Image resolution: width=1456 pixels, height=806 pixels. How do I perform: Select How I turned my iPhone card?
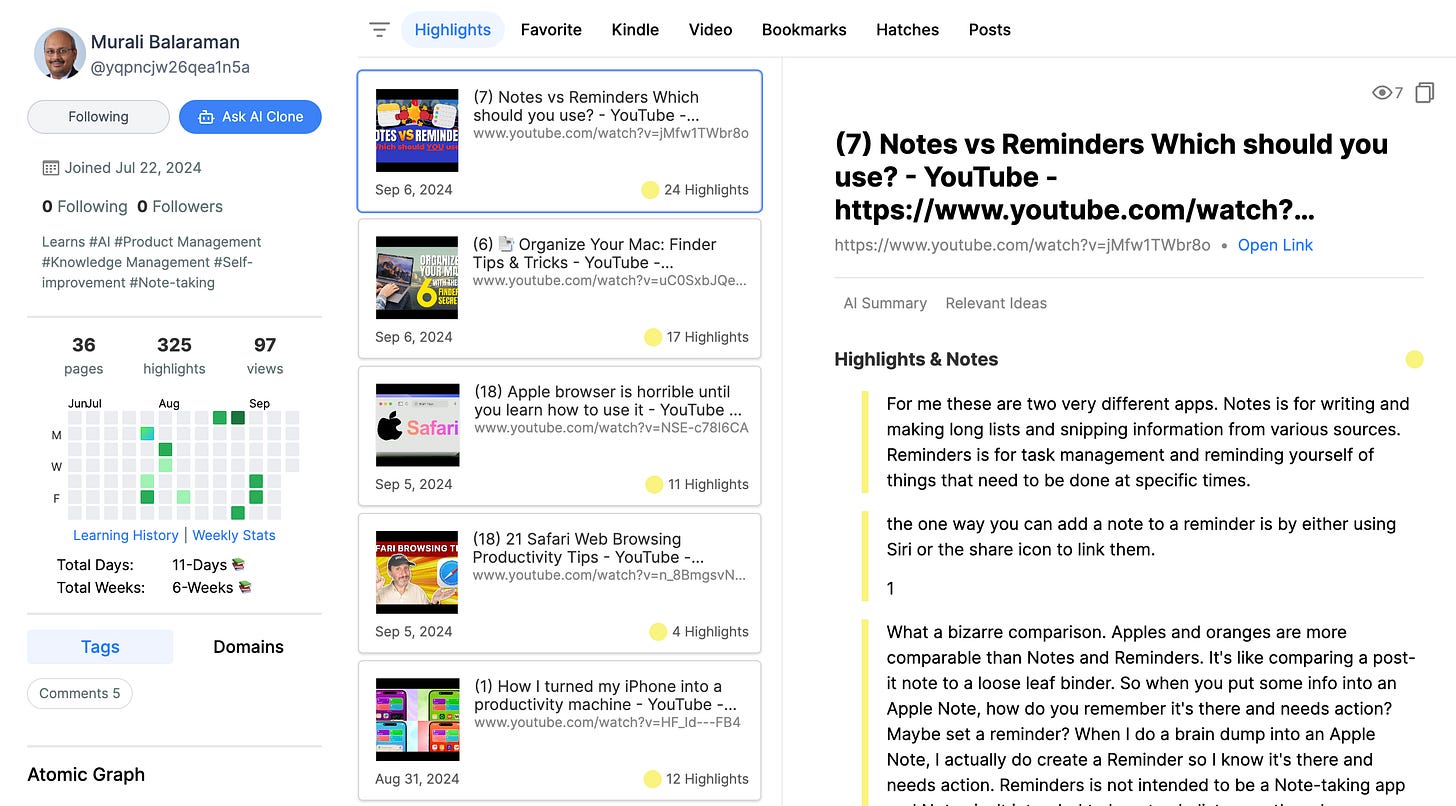[560, 731]
